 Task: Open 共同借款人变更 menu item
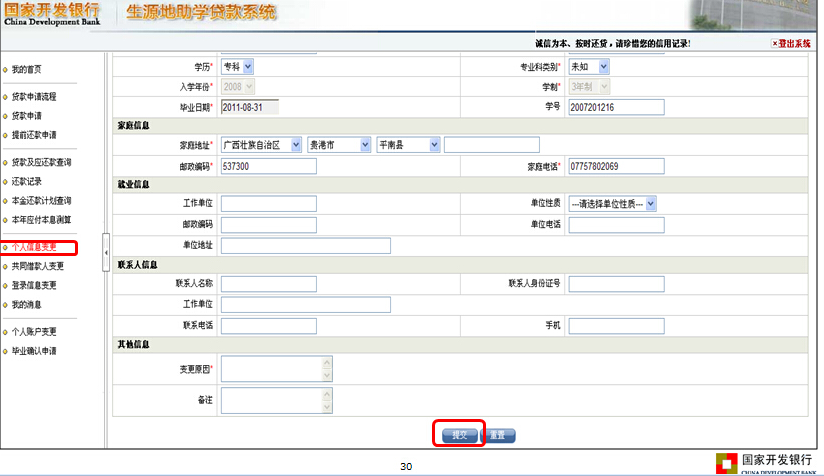click(37, 266)
